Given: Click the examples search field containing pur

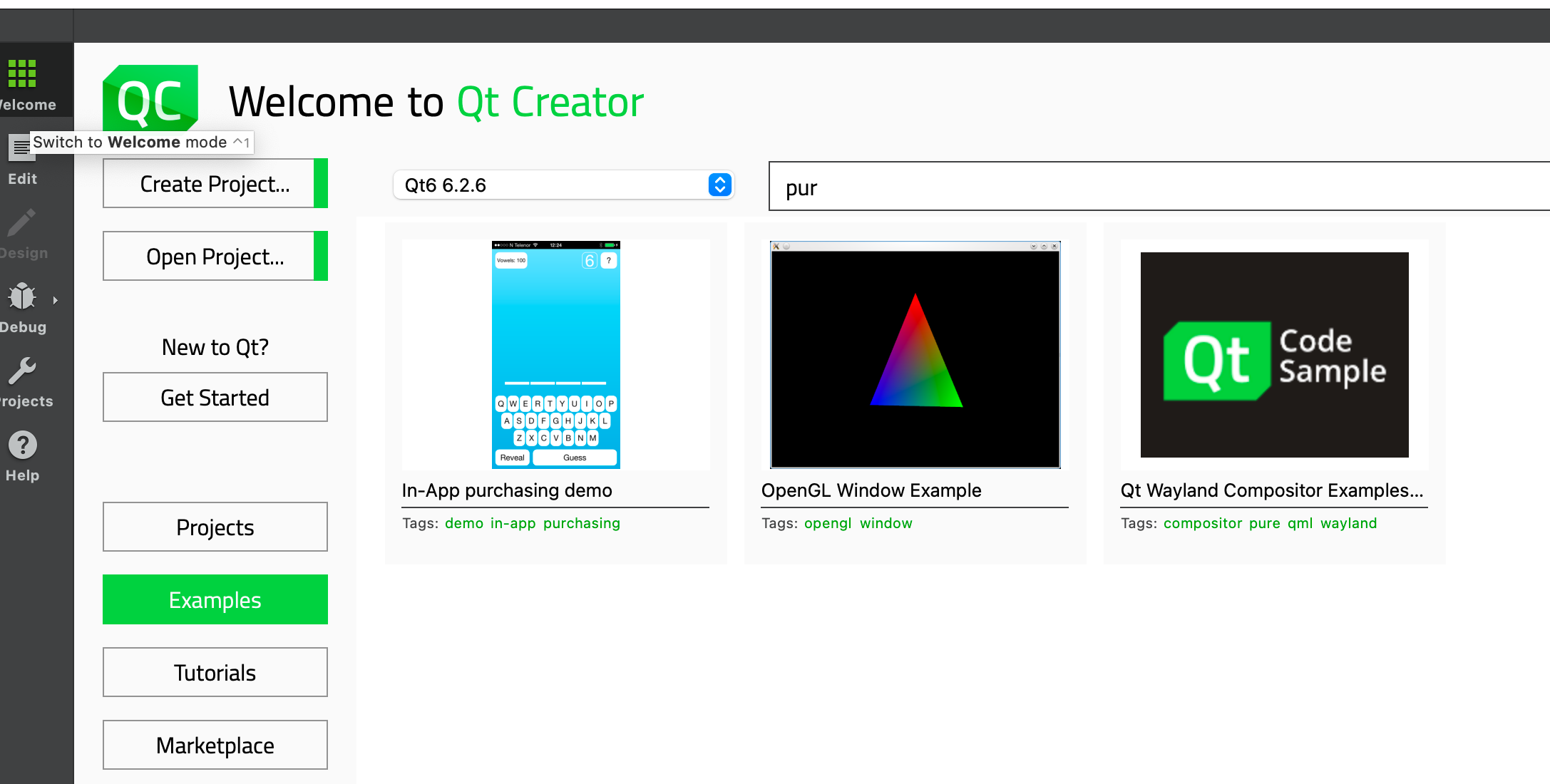Looking at the screenshot, I should 1159,186.
